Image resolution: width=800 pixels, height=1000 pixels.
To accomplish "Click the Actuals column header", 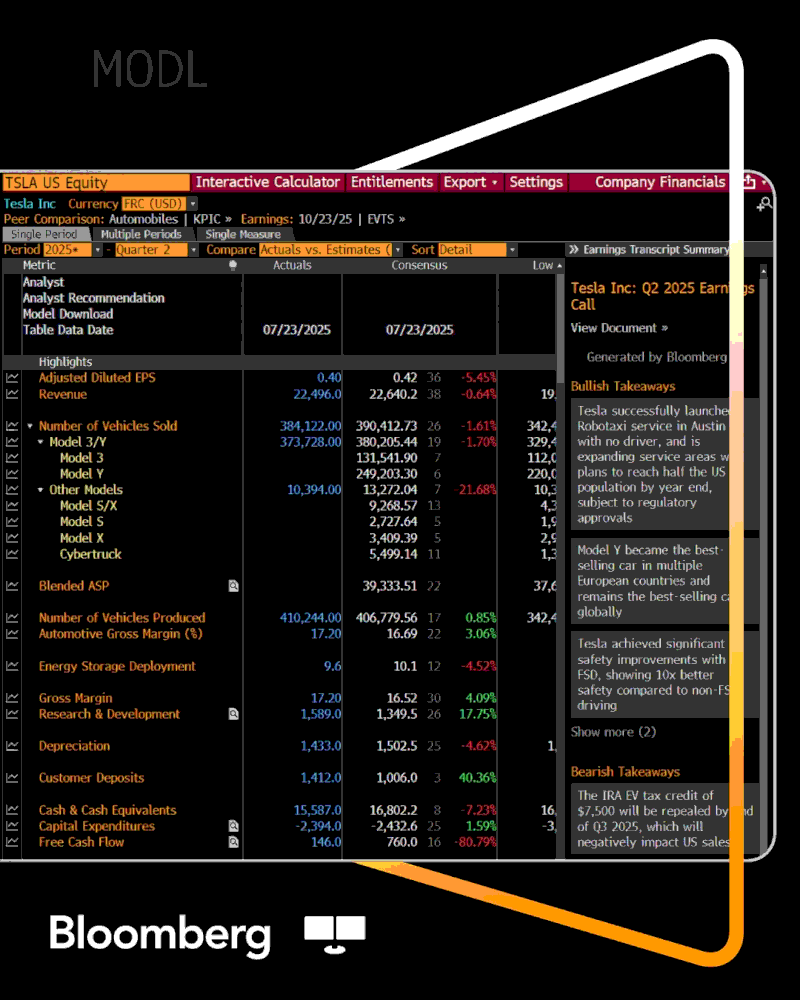I will [x=292, y=265].
